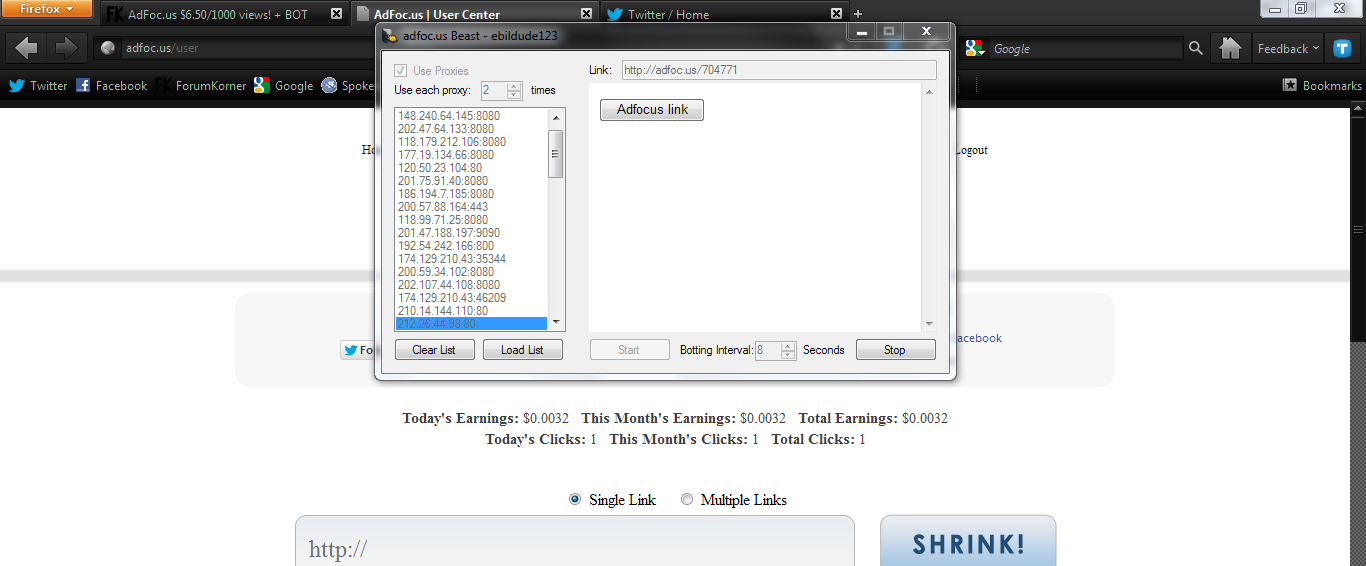Image resolution: width=1366 pixels, height=566 pixels.
Task: Click the Load List button
Action: click(522, 350)
